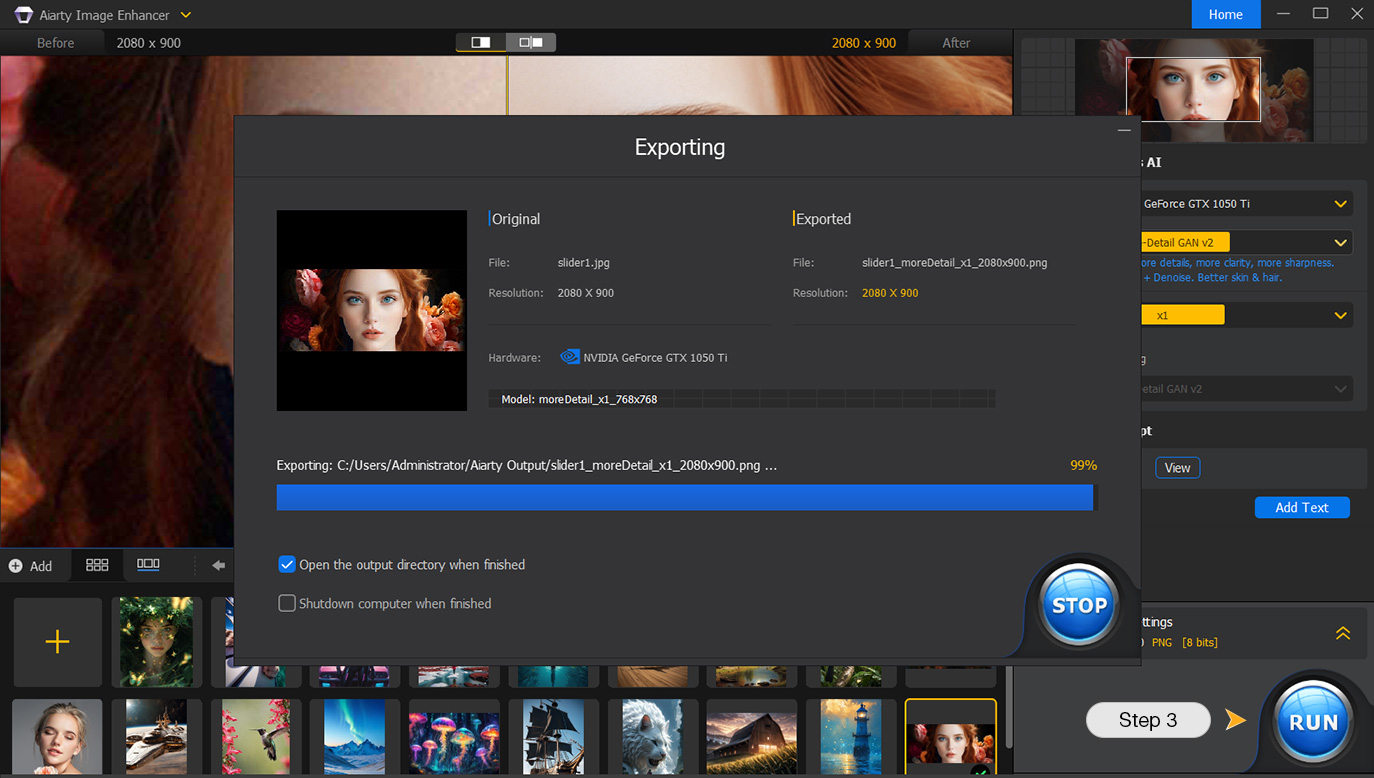
Task: Switch to the filmstrip view layout
Action: coord(148,565)
